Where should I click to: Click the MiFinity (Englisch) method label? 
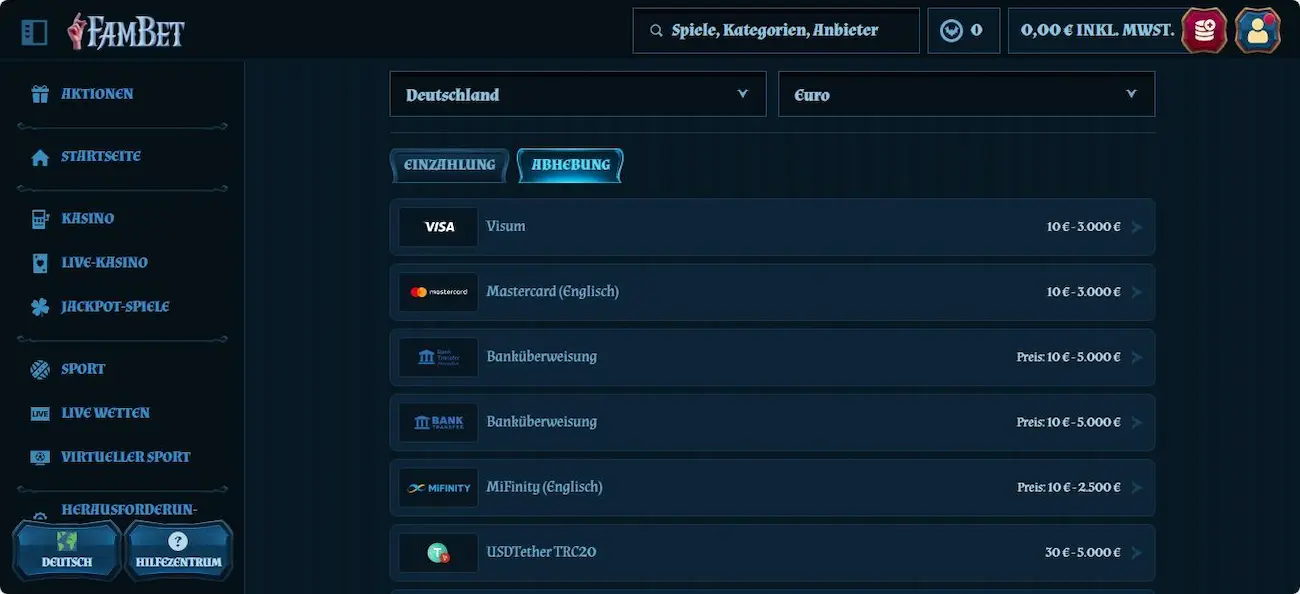[x=544, y=487]
